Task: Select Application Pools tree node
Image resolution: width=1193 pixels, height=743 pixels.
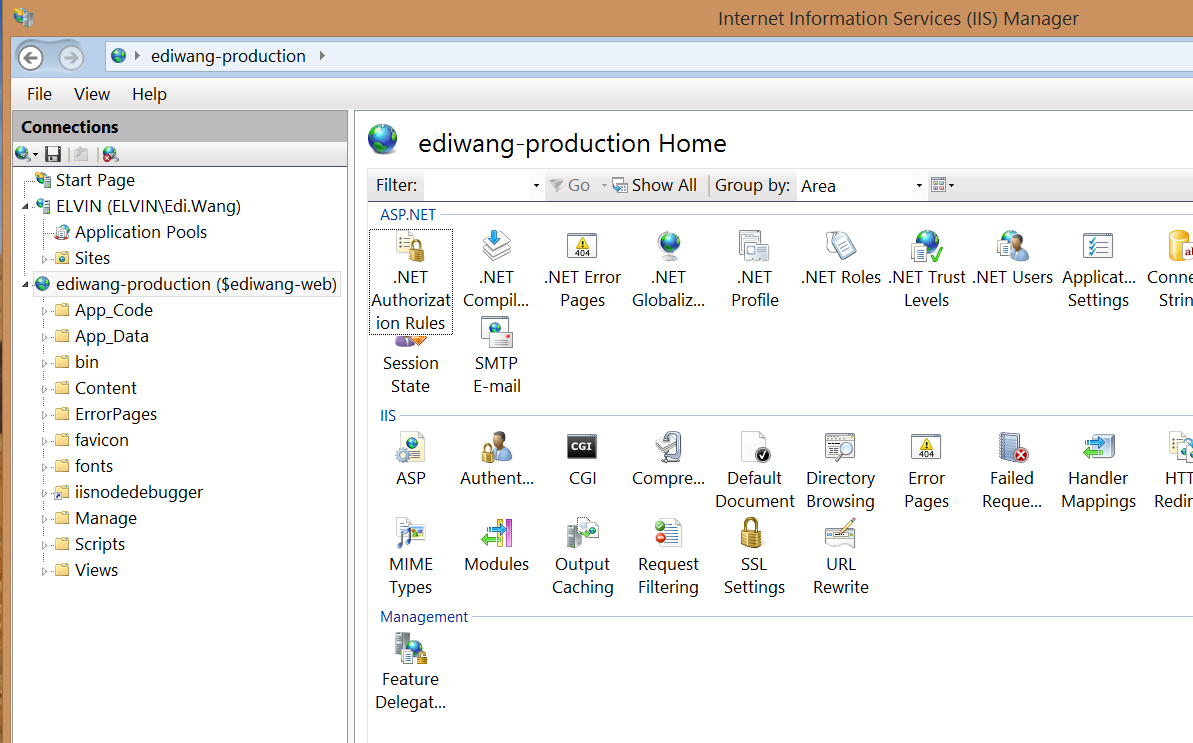Action: (x=141, y=232)
